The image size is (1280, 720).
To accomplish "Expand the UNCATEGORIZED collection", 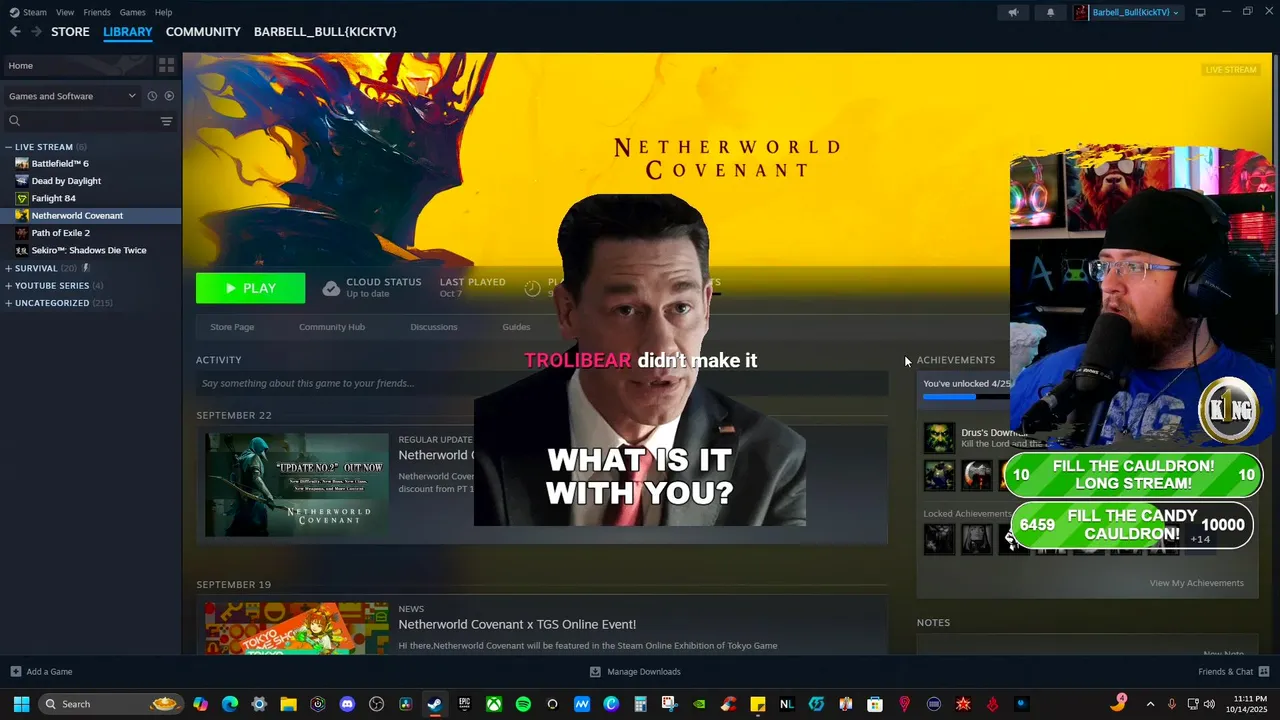I will point(8,303).
